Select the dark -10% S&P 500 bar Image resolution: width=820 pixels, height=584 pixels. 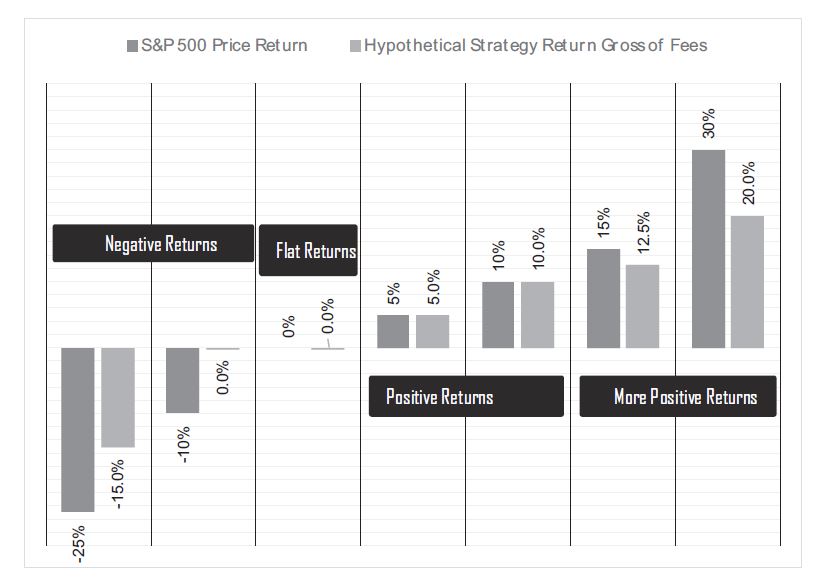182,380
